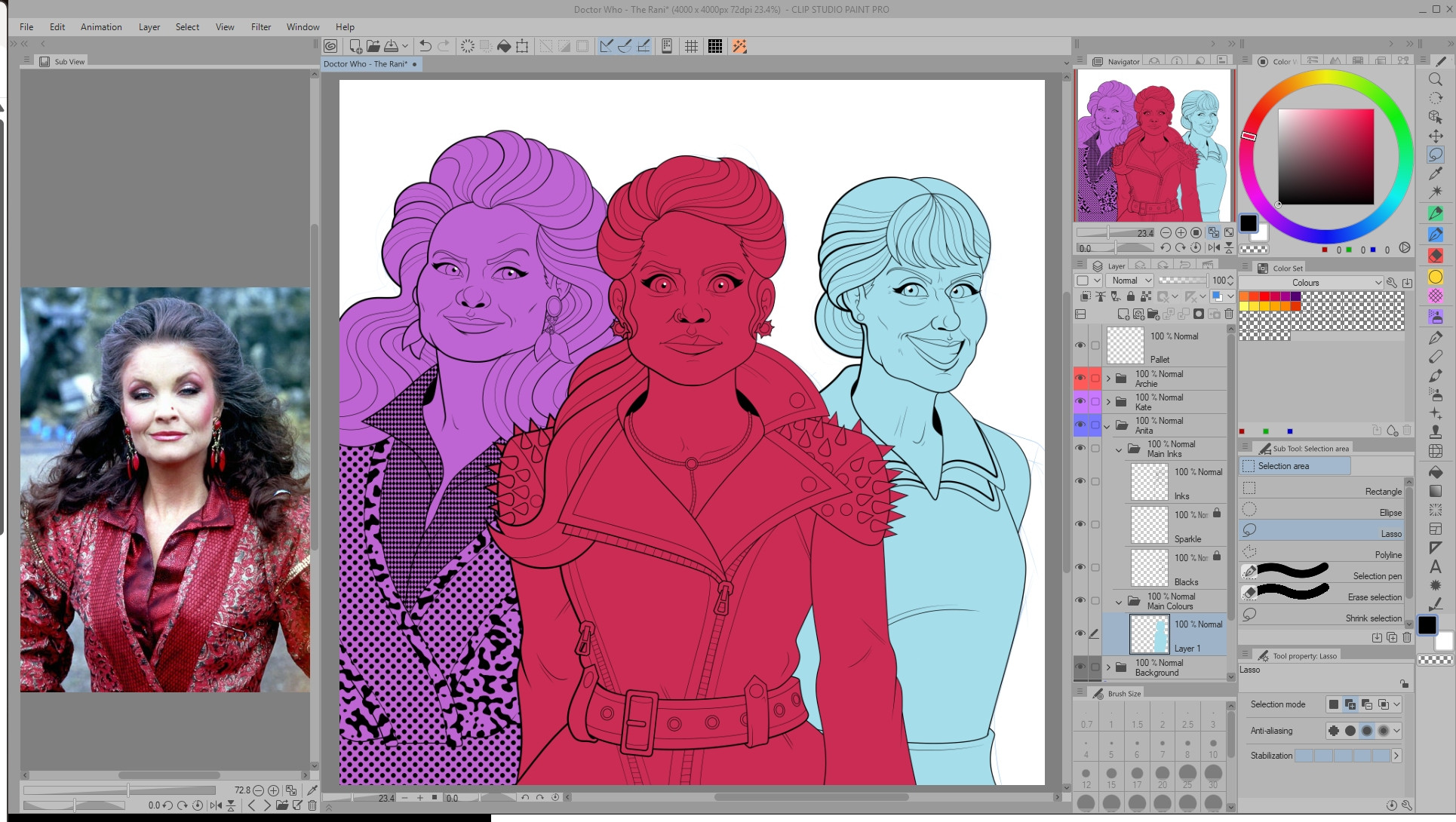Click the Lock layer padlock icon
The height and width of the screenshot is (822, 1456).
1131,296
